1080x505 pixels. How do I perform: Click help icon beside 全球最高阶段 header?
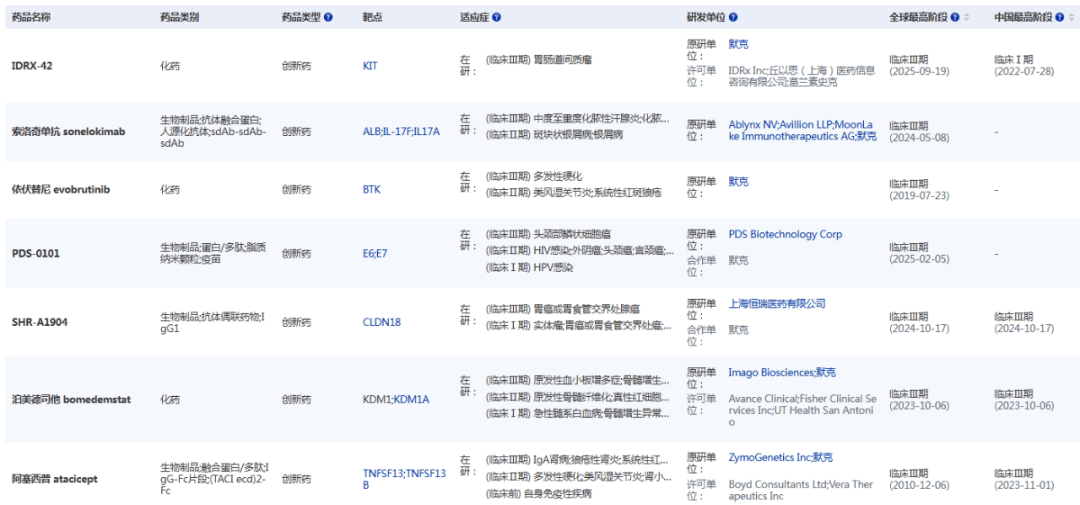tap(954, 18)
